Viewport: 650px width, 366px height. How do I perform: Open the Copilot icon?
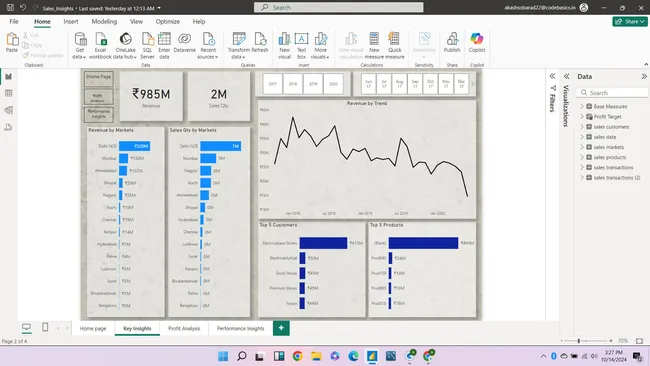click(x=477, y=42)
